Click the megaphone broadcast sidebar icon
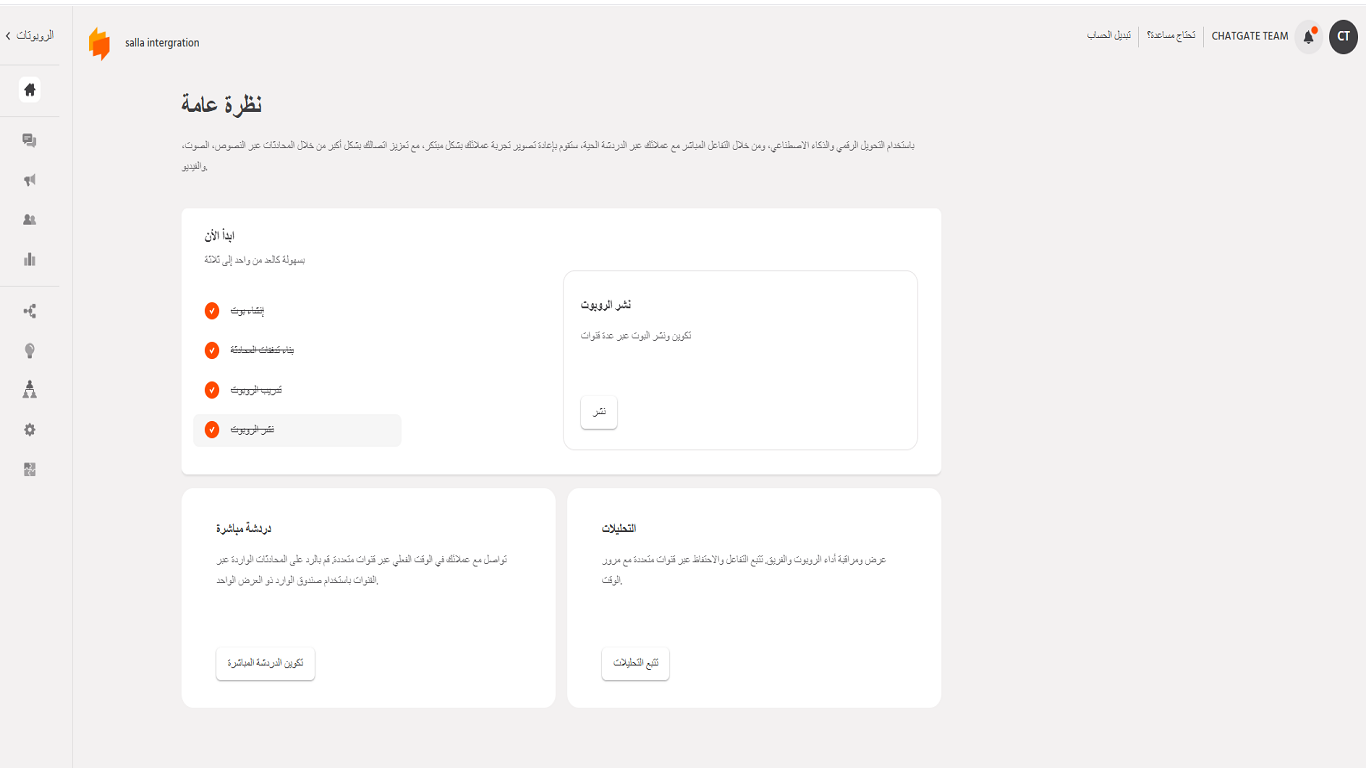The image size is (1366, 768). point(30,180)
